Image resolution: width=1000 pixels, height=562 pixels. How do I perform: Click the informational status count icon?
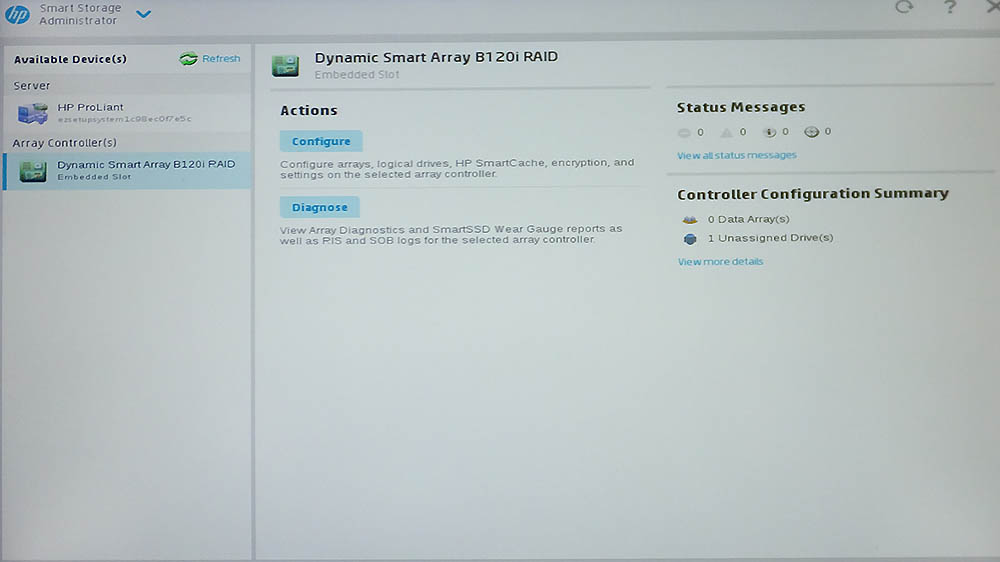[769, 132]
